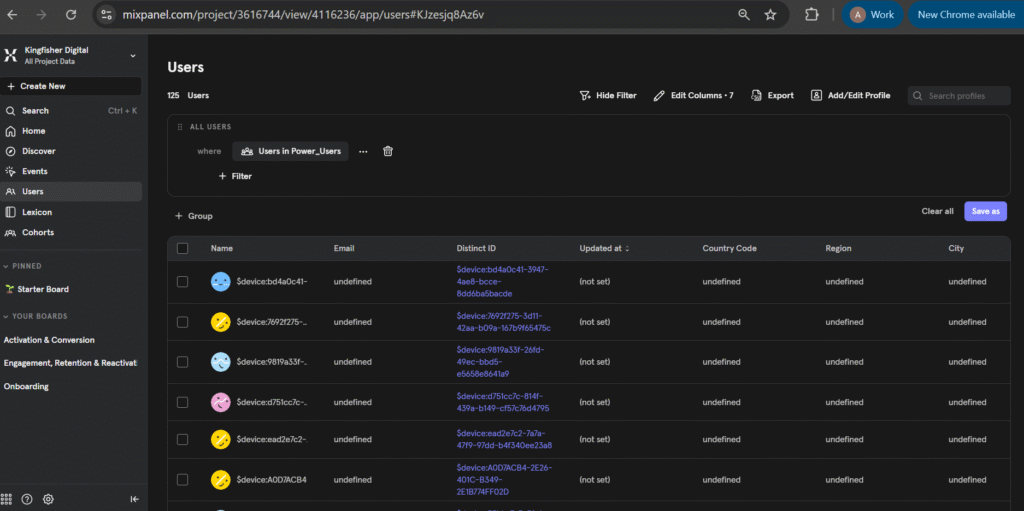
Task: Check the $device:d751cc7c row checkbox
Action: click(x=183, y=403)
